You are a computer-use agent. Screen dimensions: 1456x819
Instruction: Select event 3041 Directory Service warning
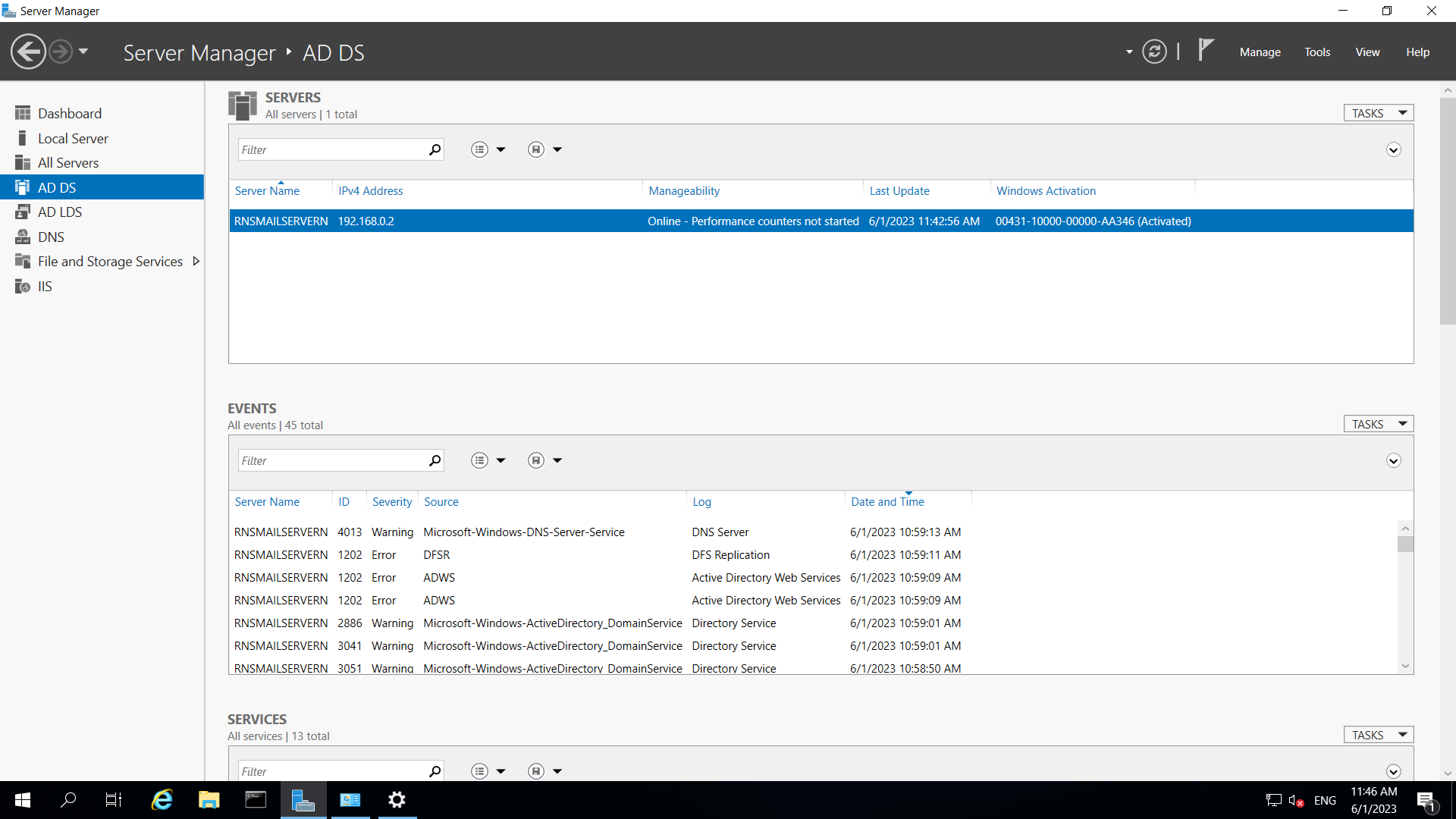(814, 646)
